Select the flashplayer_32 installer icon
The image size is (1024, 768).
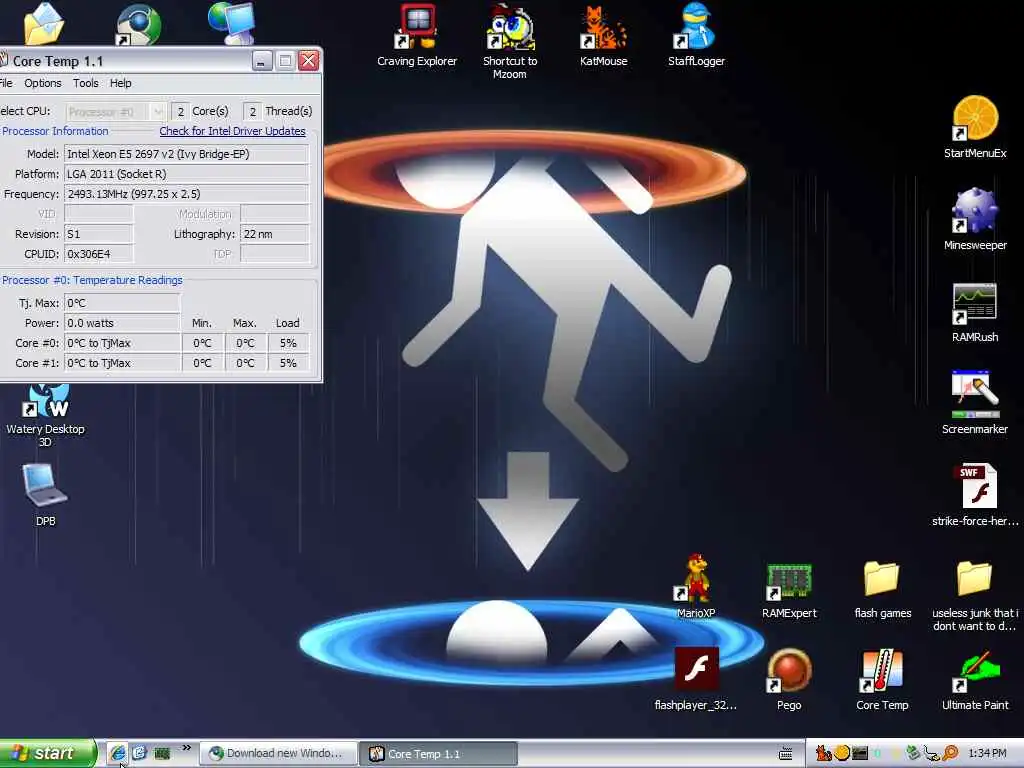(696, 669)
